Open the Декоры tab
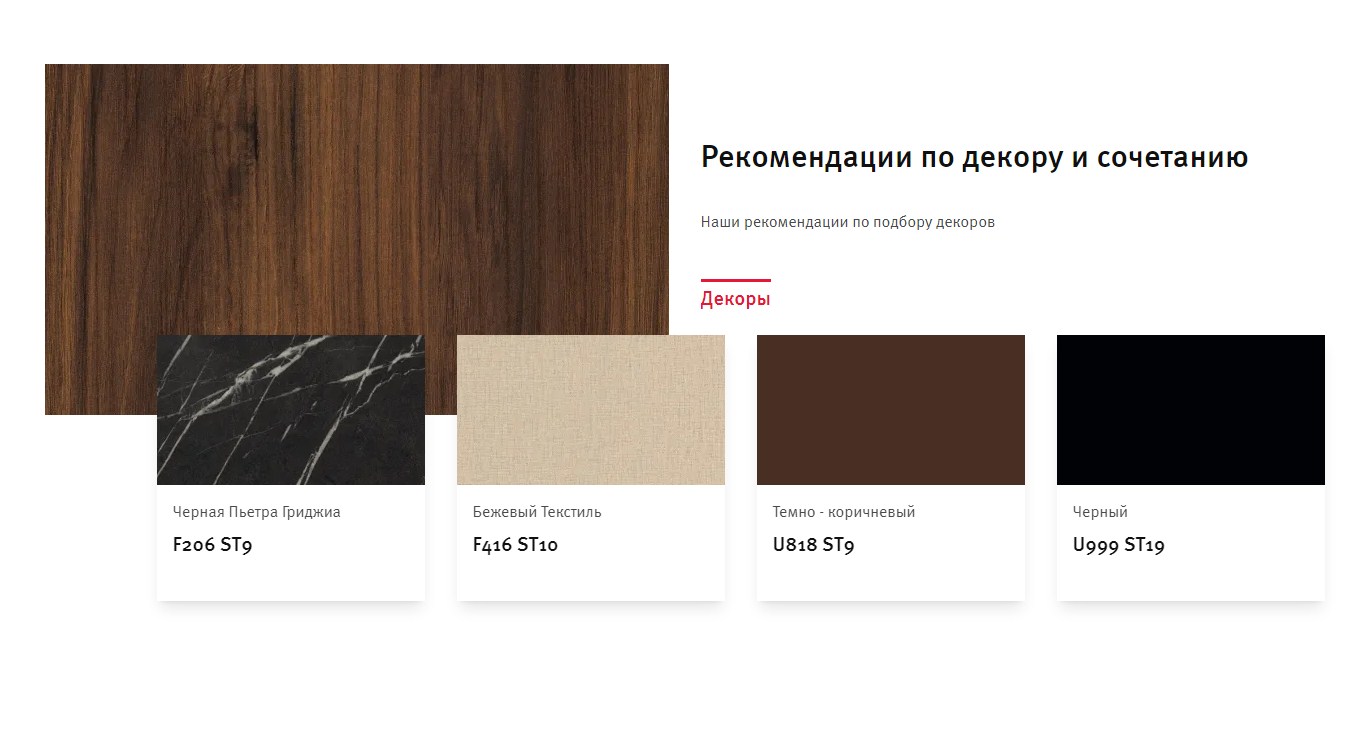 pyautogui.click(x=735, y=298)
